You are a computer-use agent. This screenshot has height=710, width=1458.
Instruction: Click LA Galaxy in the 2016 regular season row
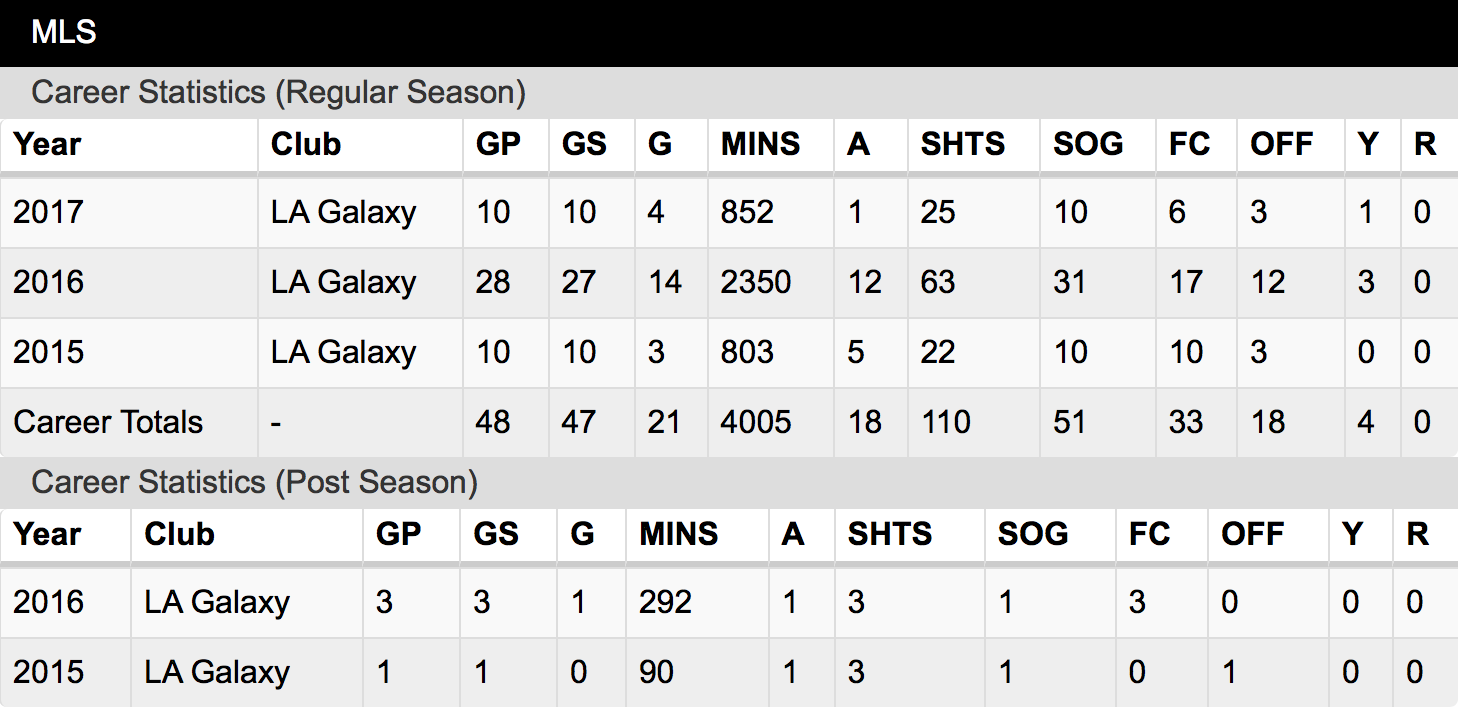(343, 282)
